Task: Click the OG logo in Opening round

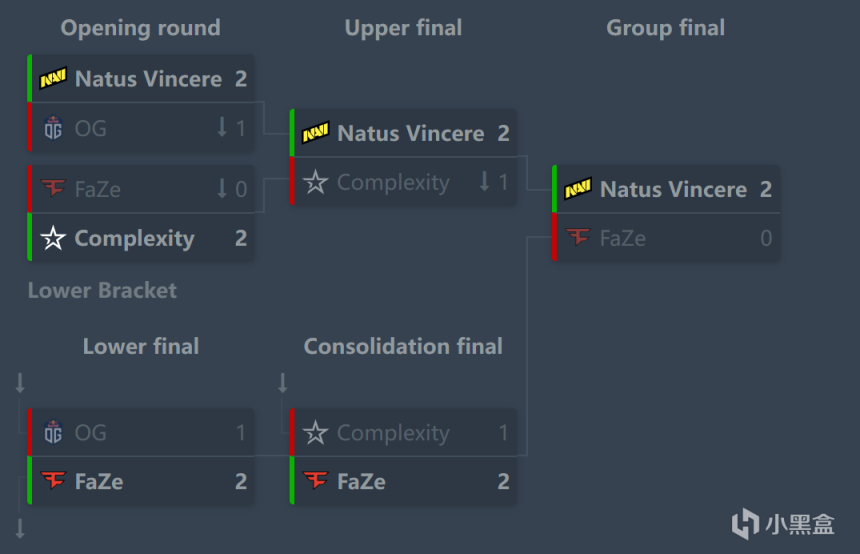Action: point(53,128)
